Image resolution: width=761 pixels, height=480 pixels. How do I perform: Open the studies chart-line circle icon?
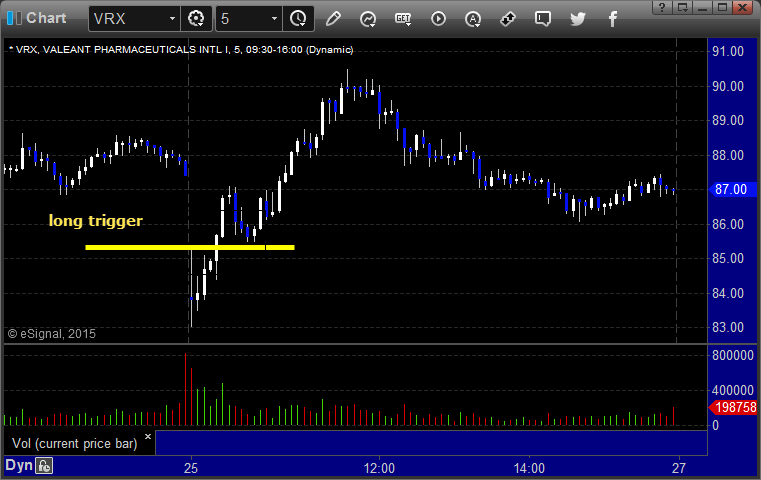point(368,19)
